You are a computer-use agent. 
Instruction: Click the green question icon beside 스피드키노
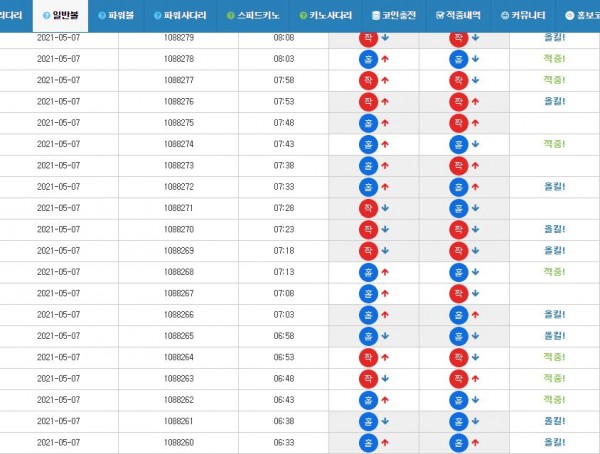coord(230,16)
